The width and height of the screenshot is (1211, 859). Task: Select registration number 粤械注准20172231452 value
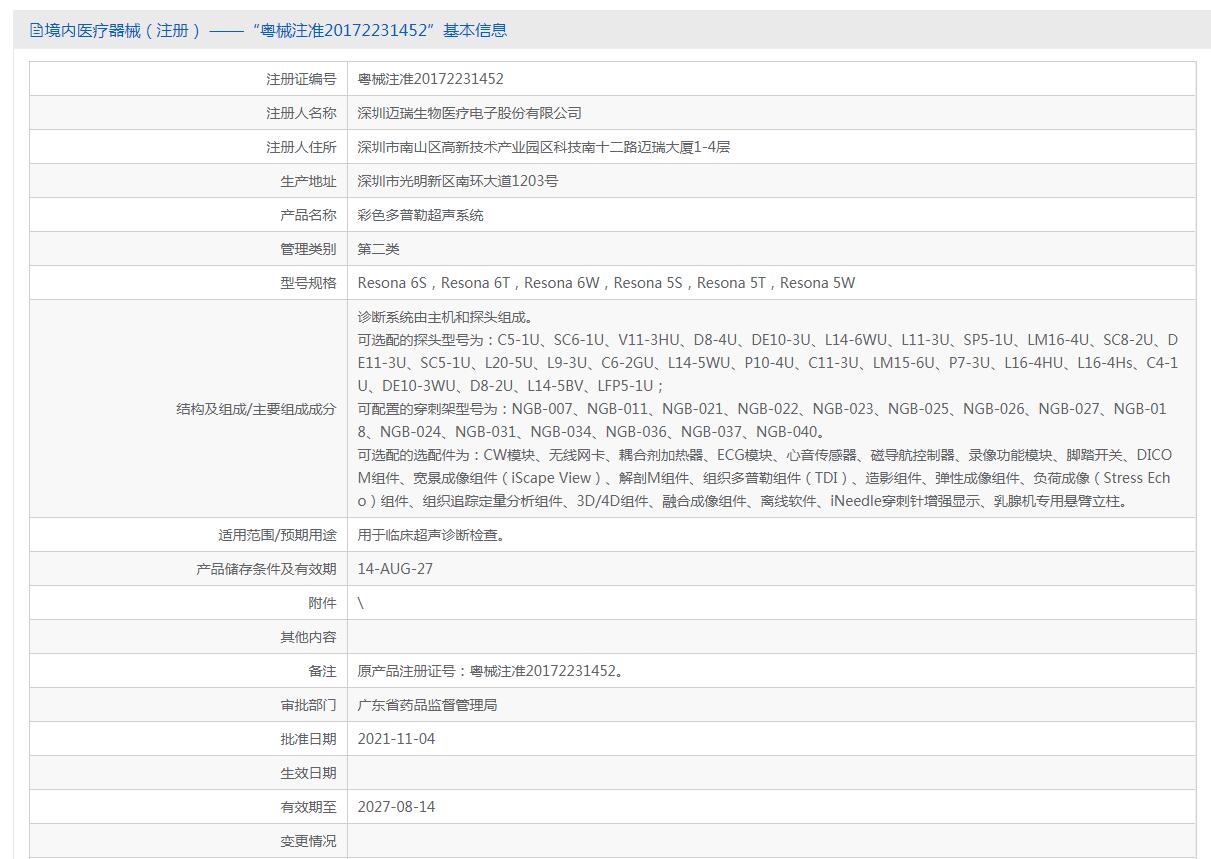point(431,79)
